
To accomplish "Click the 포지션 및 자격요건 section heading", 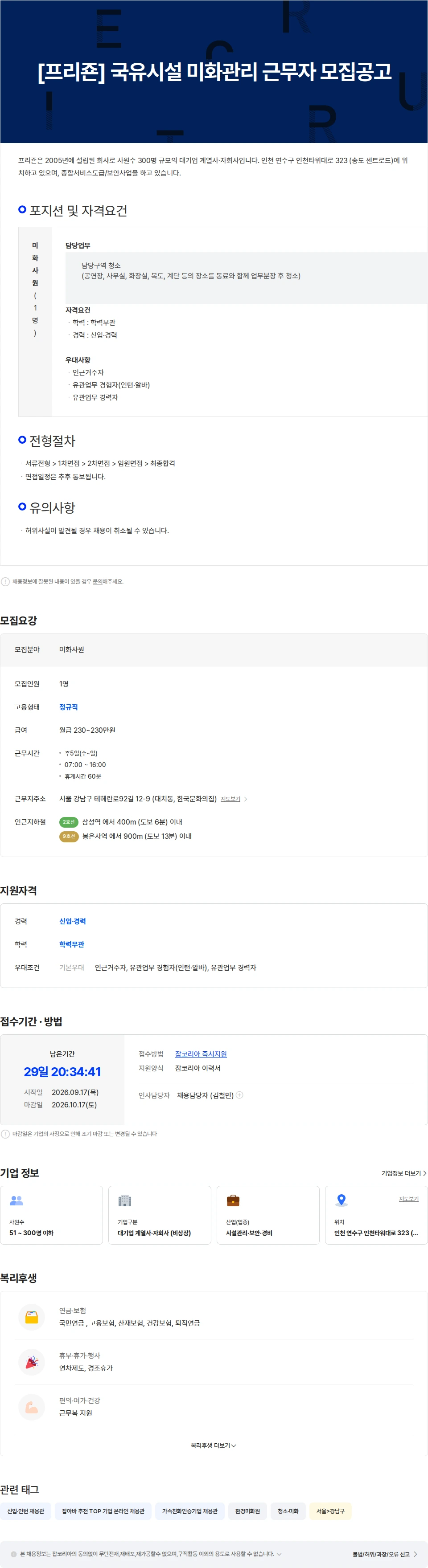I will point(78,211).
